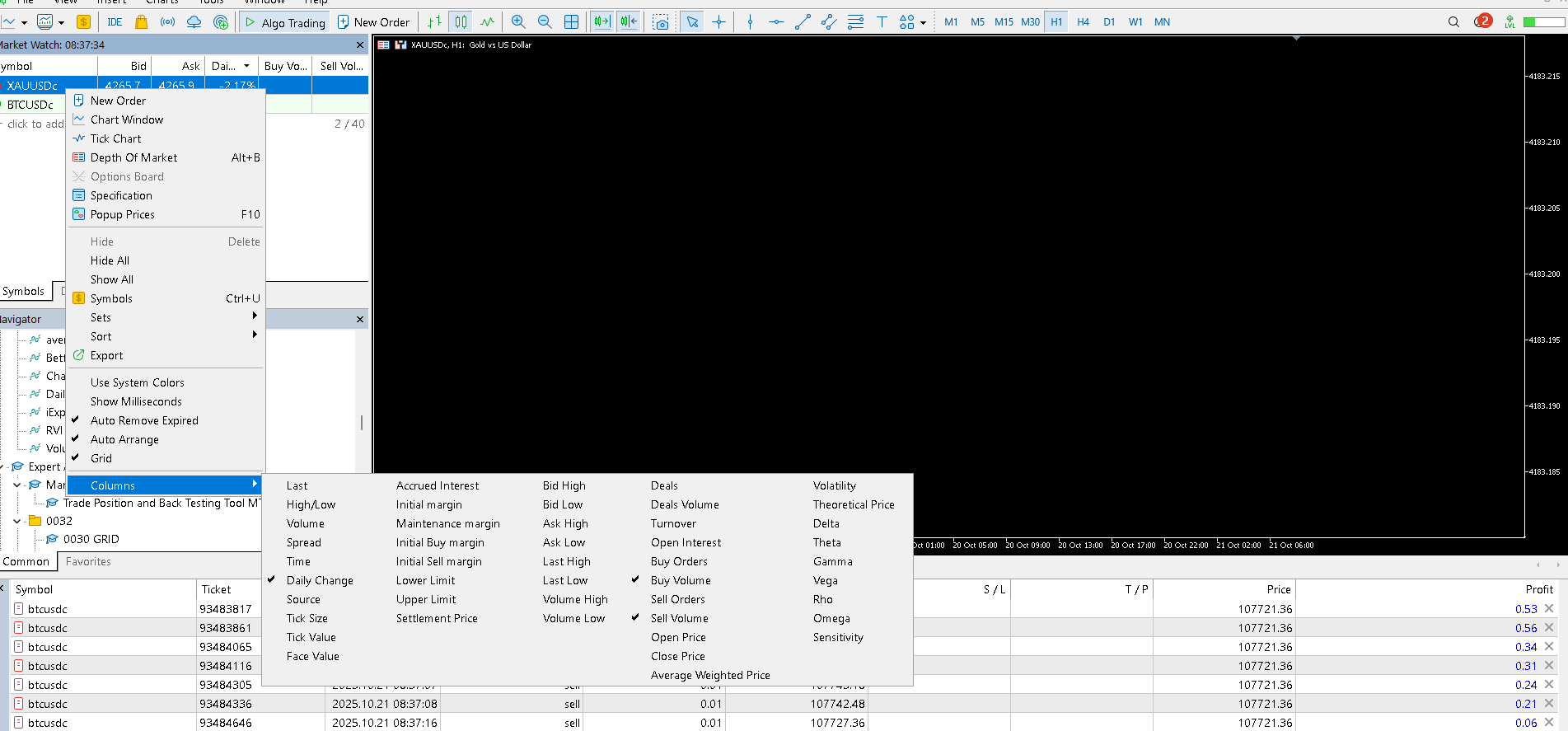Zoom in on the chart
Image resolution: width=1568 pixels, height=731 pixels.
tap(518, 22)
